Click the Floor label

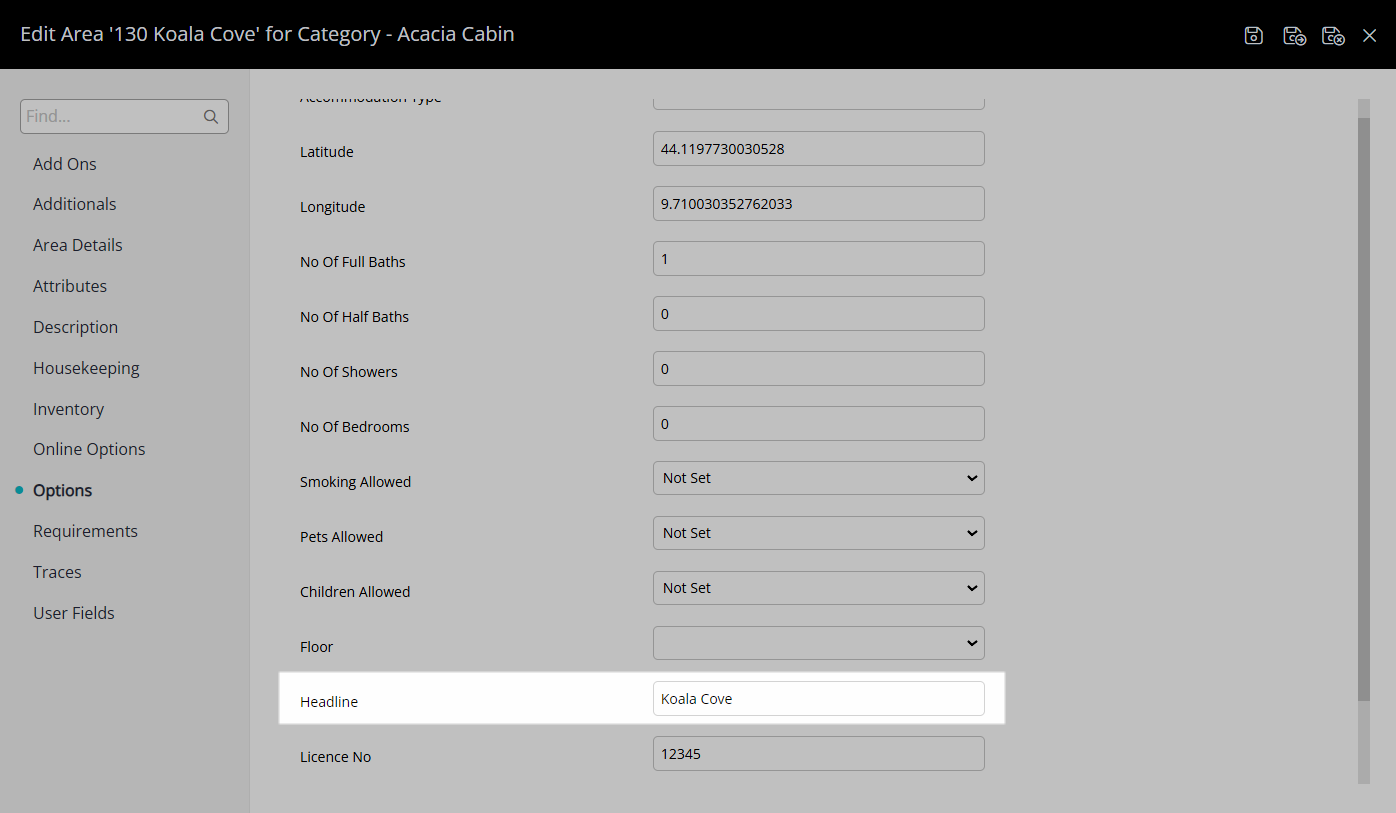317,647
